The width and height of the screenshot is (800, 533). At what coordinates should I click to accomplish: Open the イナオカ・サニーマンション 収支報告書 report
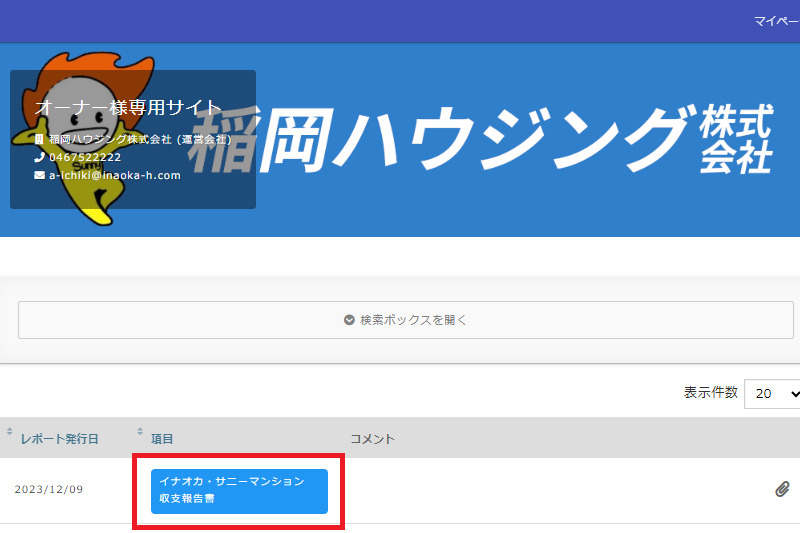(x=239, y=491)
